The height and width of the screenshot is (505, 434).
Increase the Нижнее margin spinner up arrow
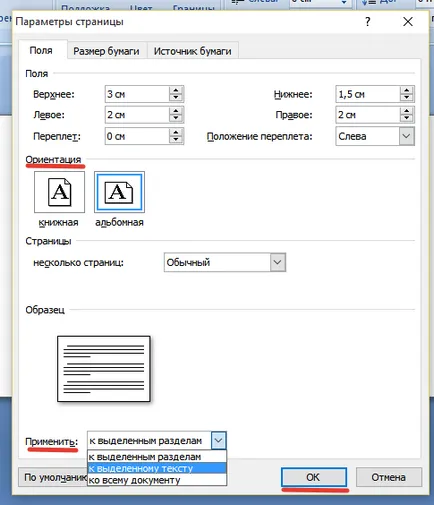tap(406, 90)
